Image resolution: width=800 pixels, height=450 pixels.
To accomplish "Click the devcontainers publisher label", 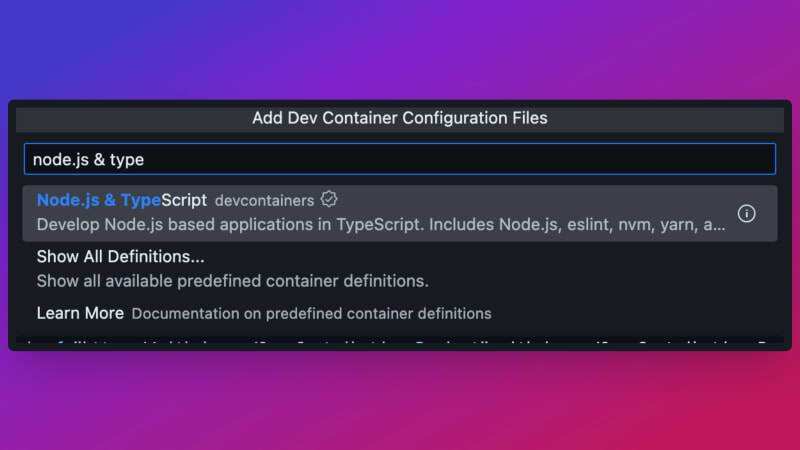I will [x=264, y=201].
